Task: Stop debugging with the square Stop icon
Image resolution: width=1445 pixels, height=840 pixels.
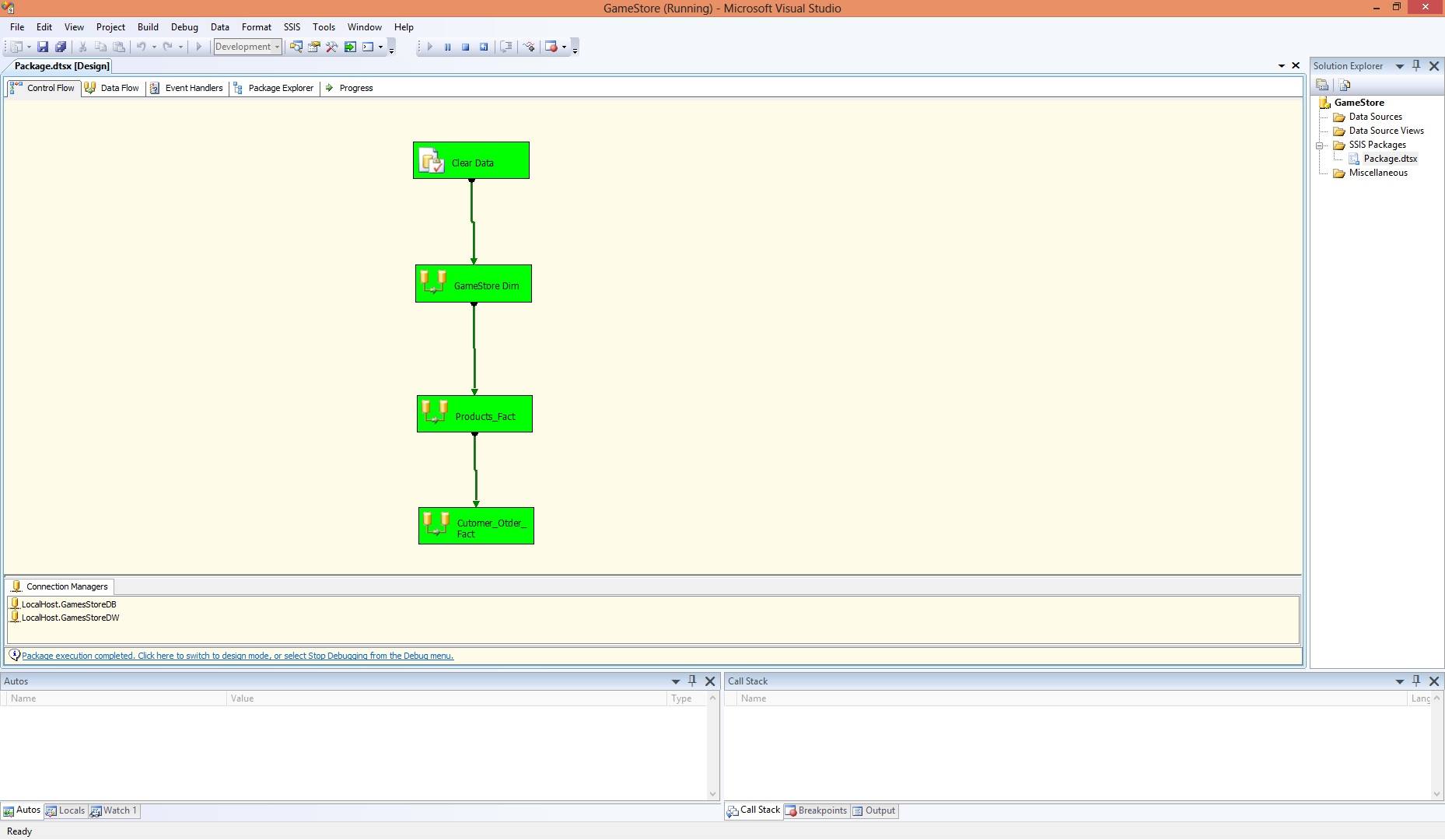Action: pyautogui.click(x=465, y=47)
